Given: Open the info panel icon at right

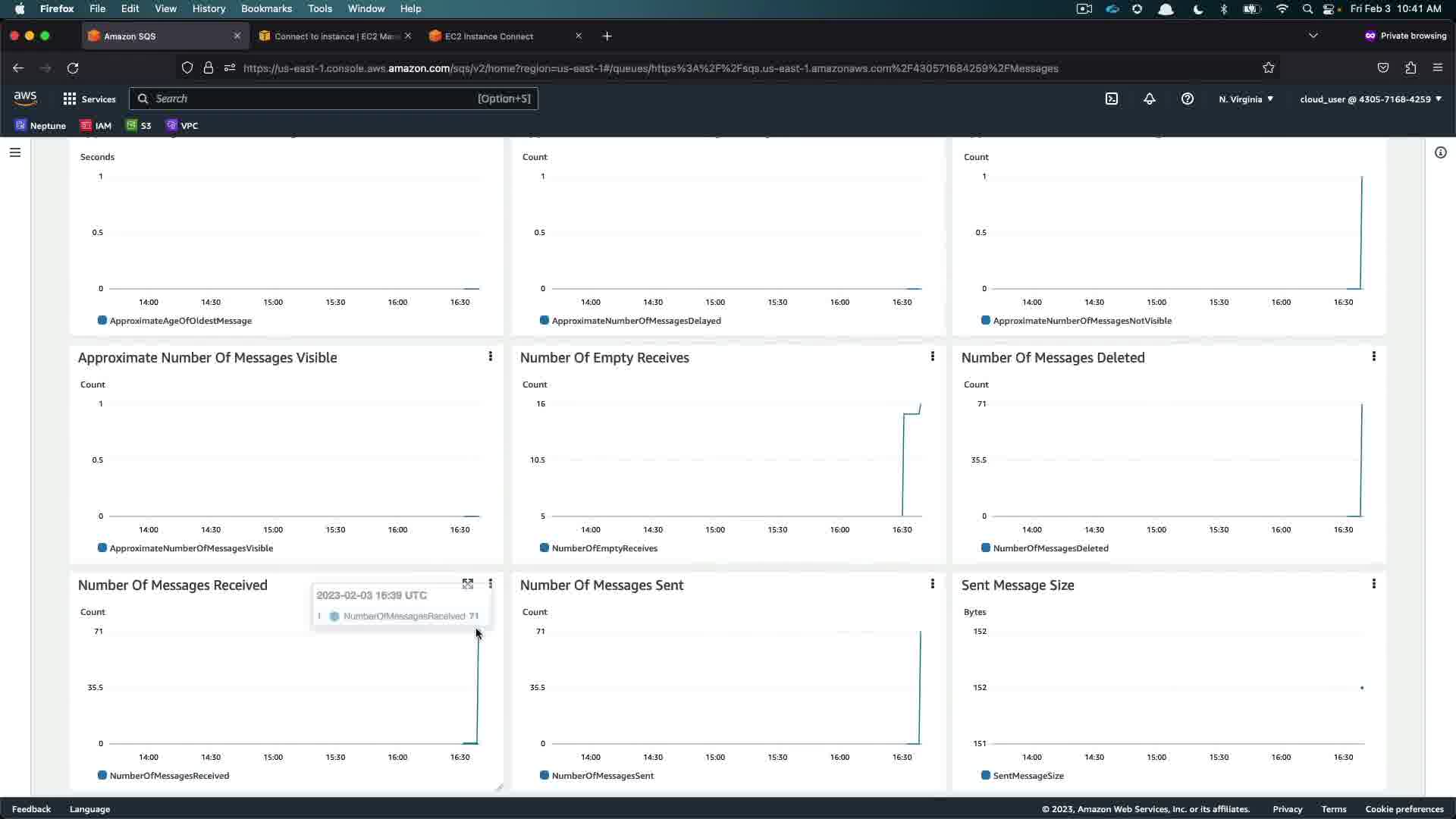Looking at the screenshot, I should pos(1440,152).
